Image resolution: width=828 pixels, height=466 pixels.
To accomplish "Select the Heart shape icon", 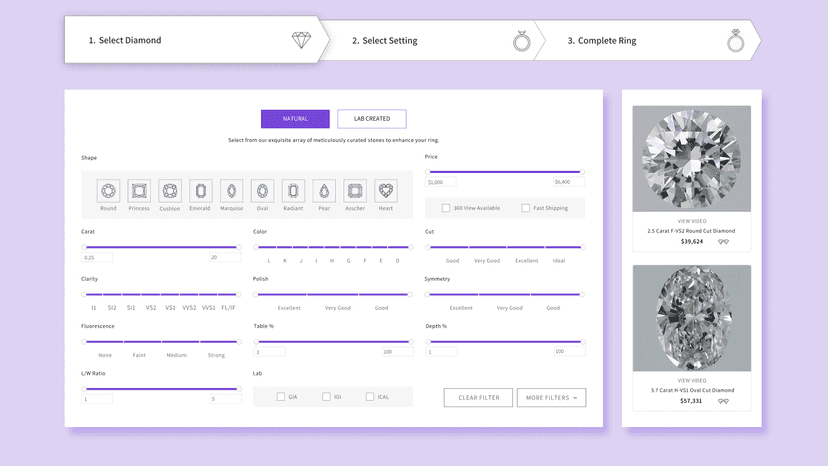I will coord(386,191).
